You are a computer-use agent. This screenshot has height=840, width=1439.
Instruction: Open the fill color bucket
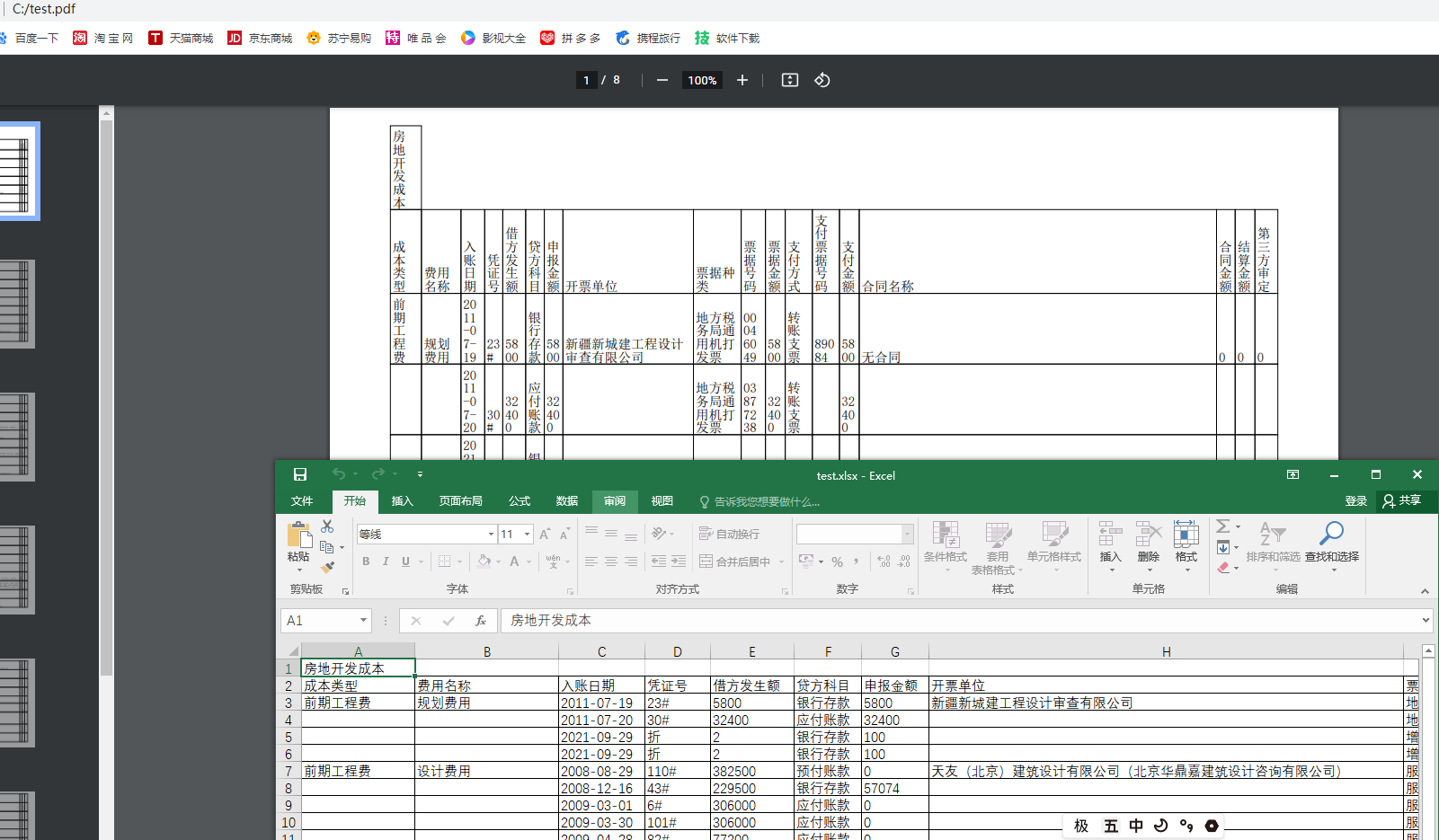pyautogui.click(x=484, y=561)
